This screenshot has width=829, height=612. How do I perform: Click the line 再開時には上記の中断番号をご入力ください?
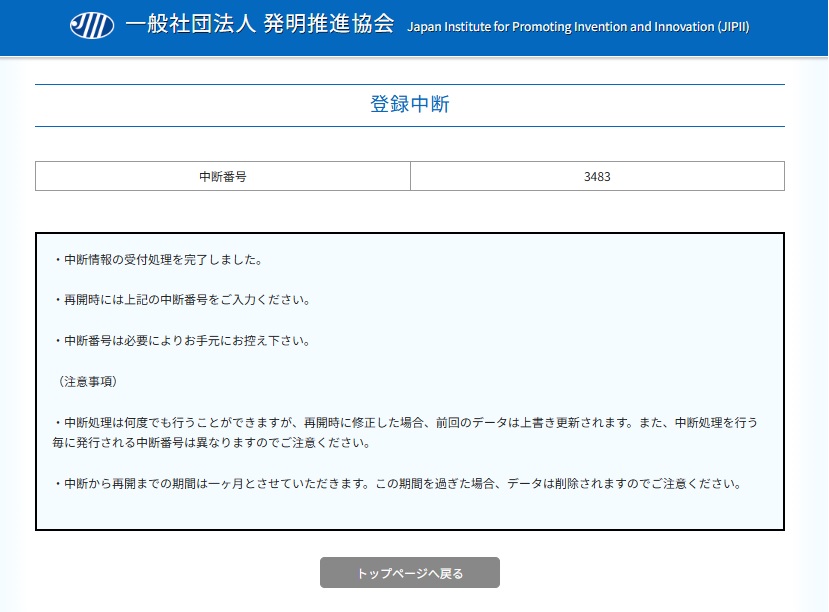click(x=182, y=300)
